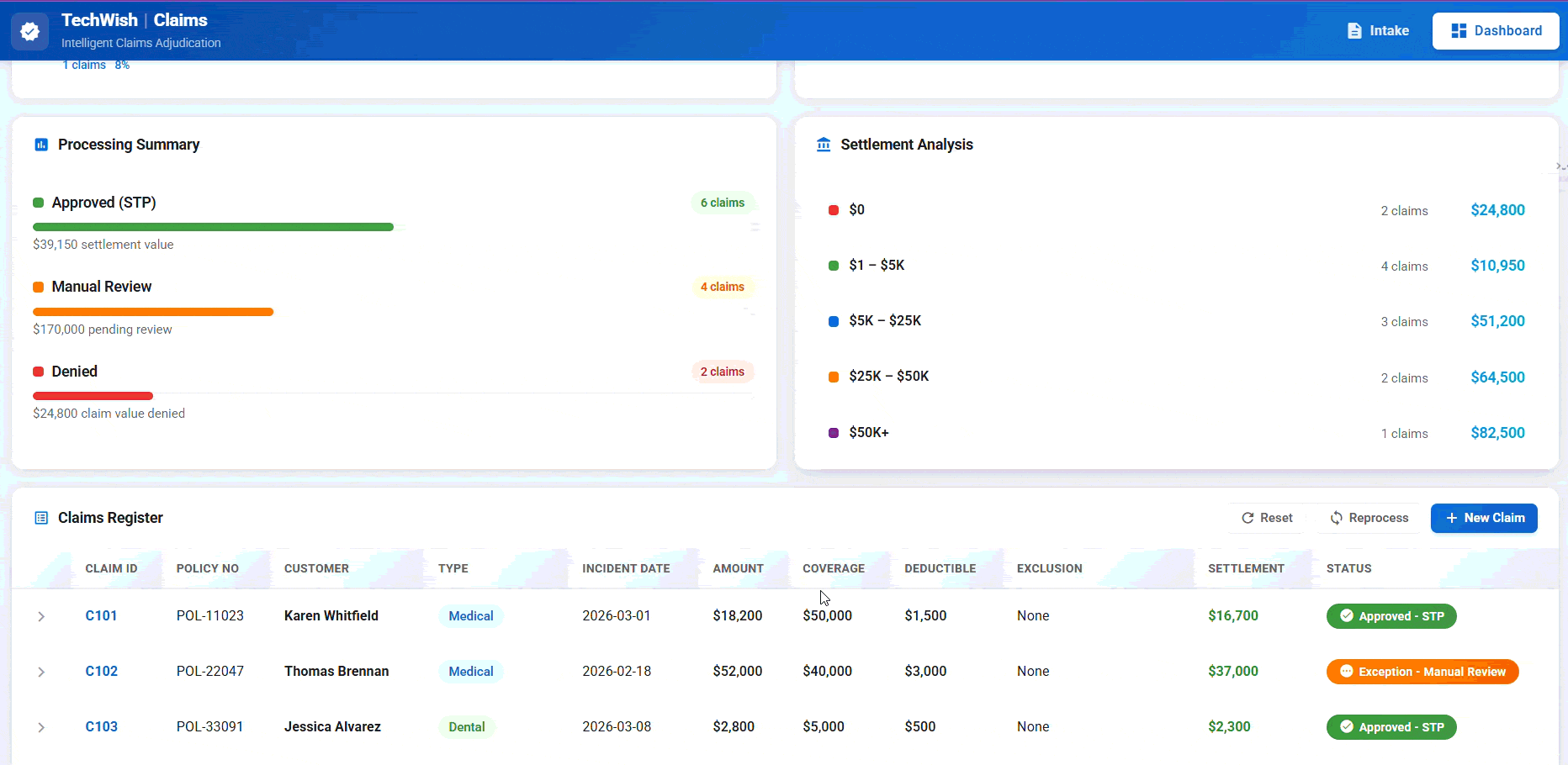Click the 4 claims badge

[723, 287]
